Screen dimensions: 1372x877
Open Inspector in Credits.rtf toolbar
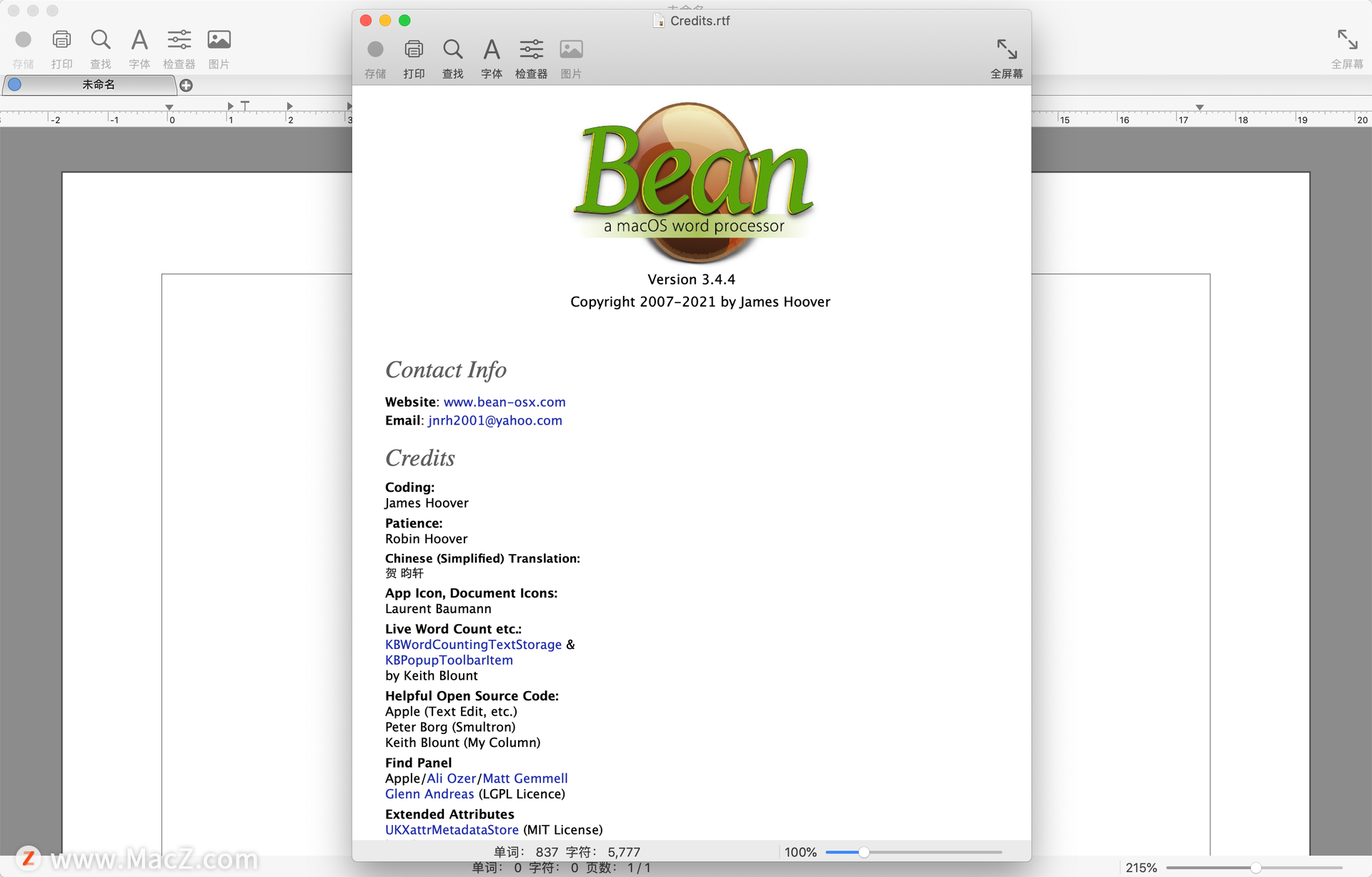(532, 49)
